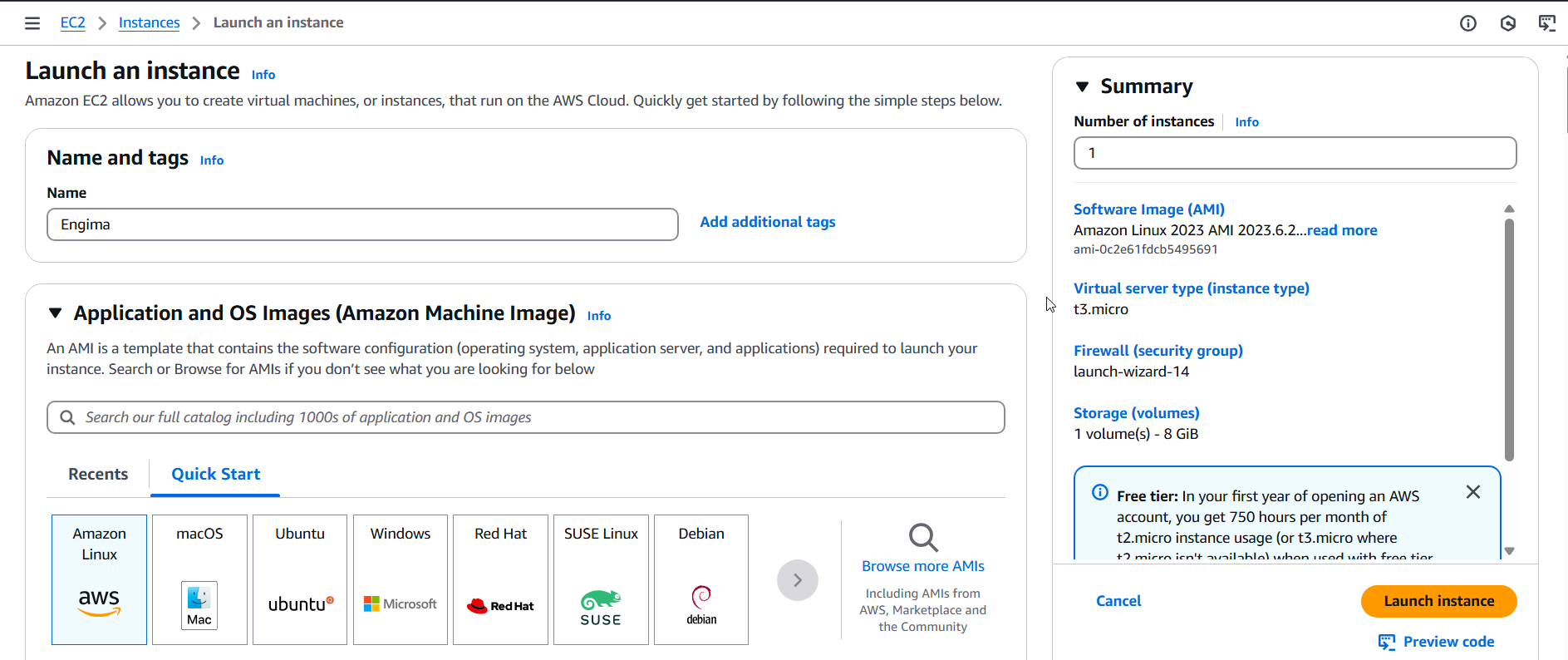Screen dimensions: 1568x660
Task: Open Info link next to Launch an instance
Action: pos(263,75)
